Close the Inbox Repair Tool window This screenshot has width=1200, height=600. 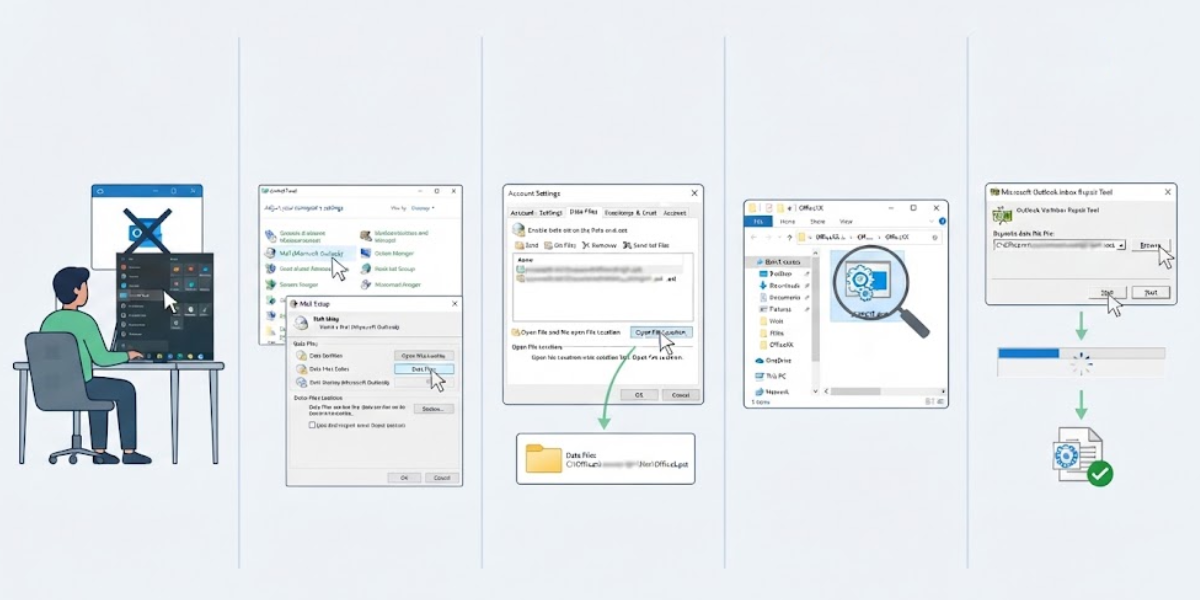pyautogui.click(x=1168, y=191)
